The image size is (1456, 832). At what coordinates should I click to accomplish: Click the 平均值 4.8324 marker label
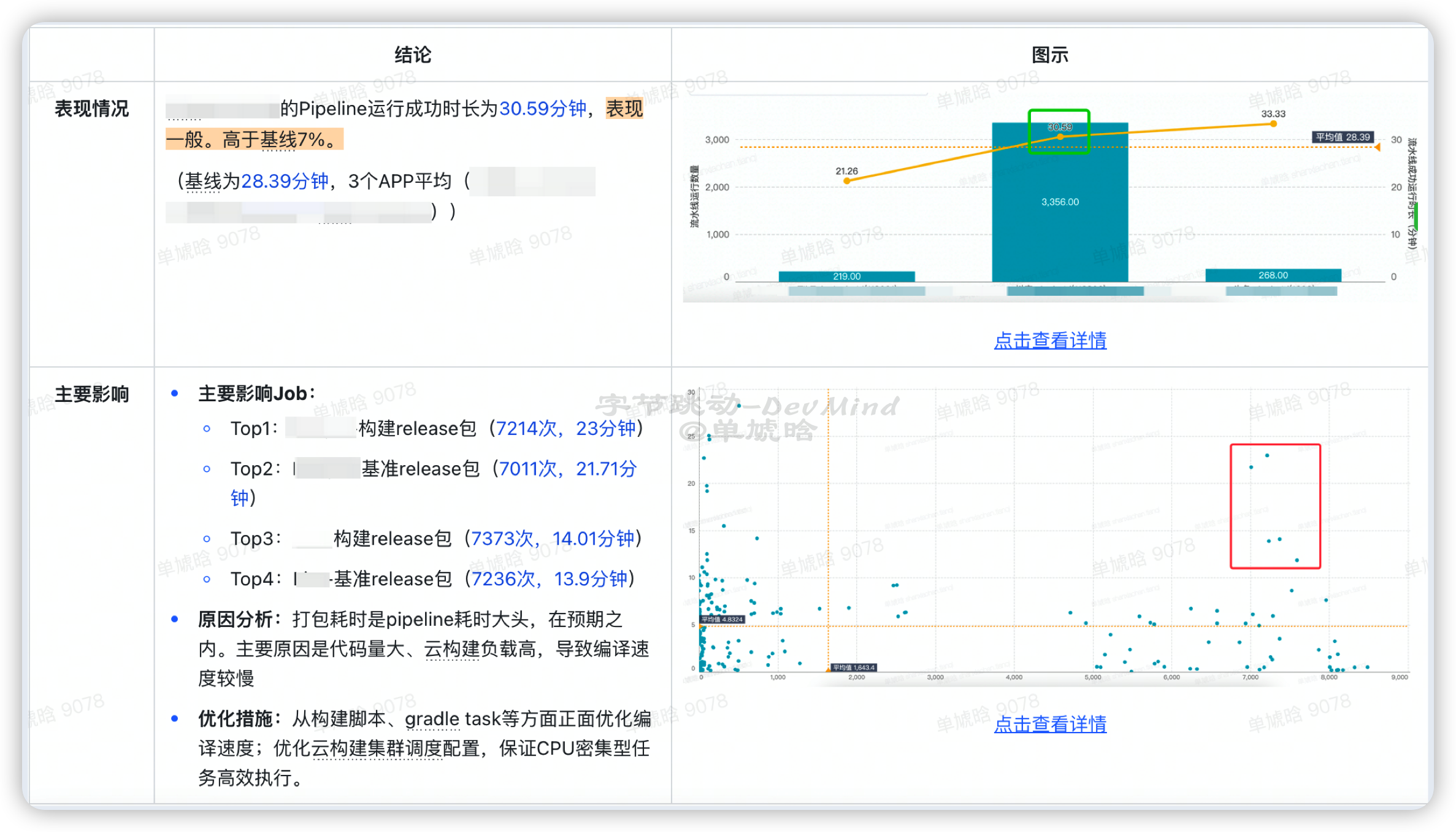(x=721, y=618)
